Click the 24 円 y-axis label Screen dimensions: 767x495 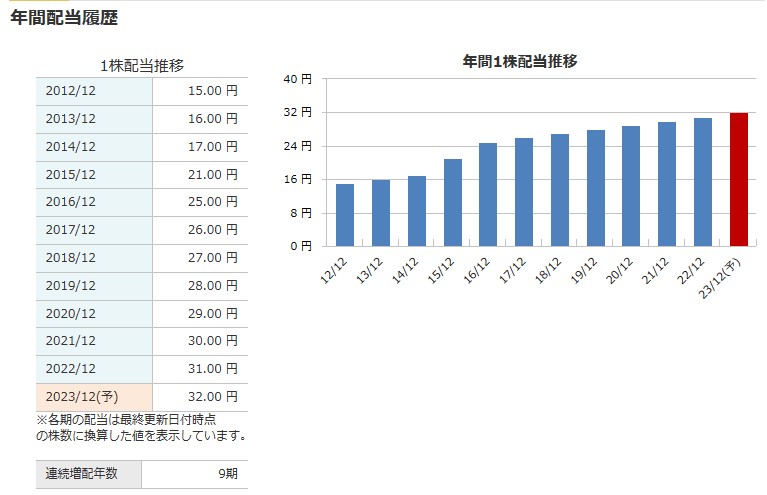point(297,146)
